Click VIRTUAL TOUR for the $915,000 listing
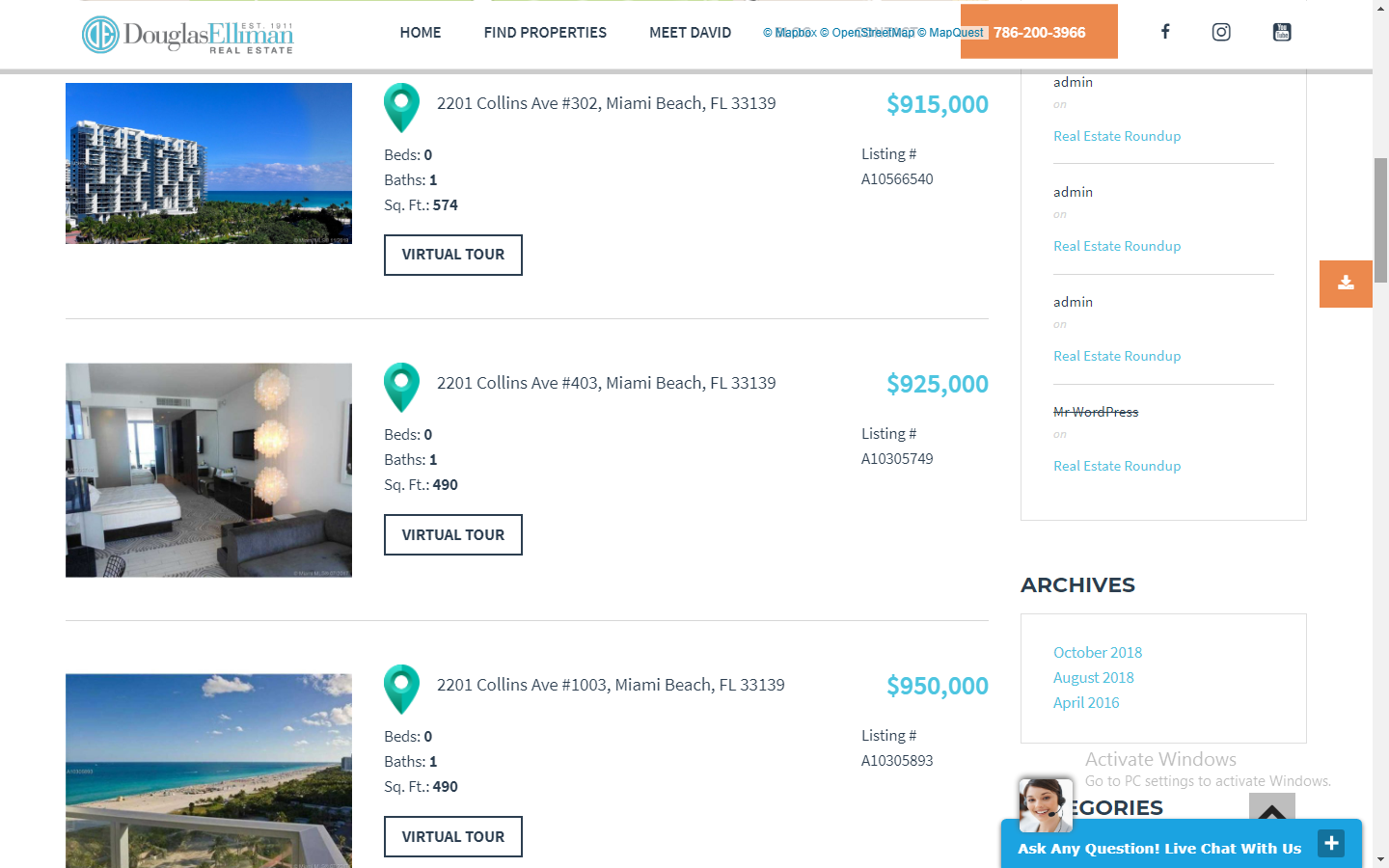 tap(453, 255)
